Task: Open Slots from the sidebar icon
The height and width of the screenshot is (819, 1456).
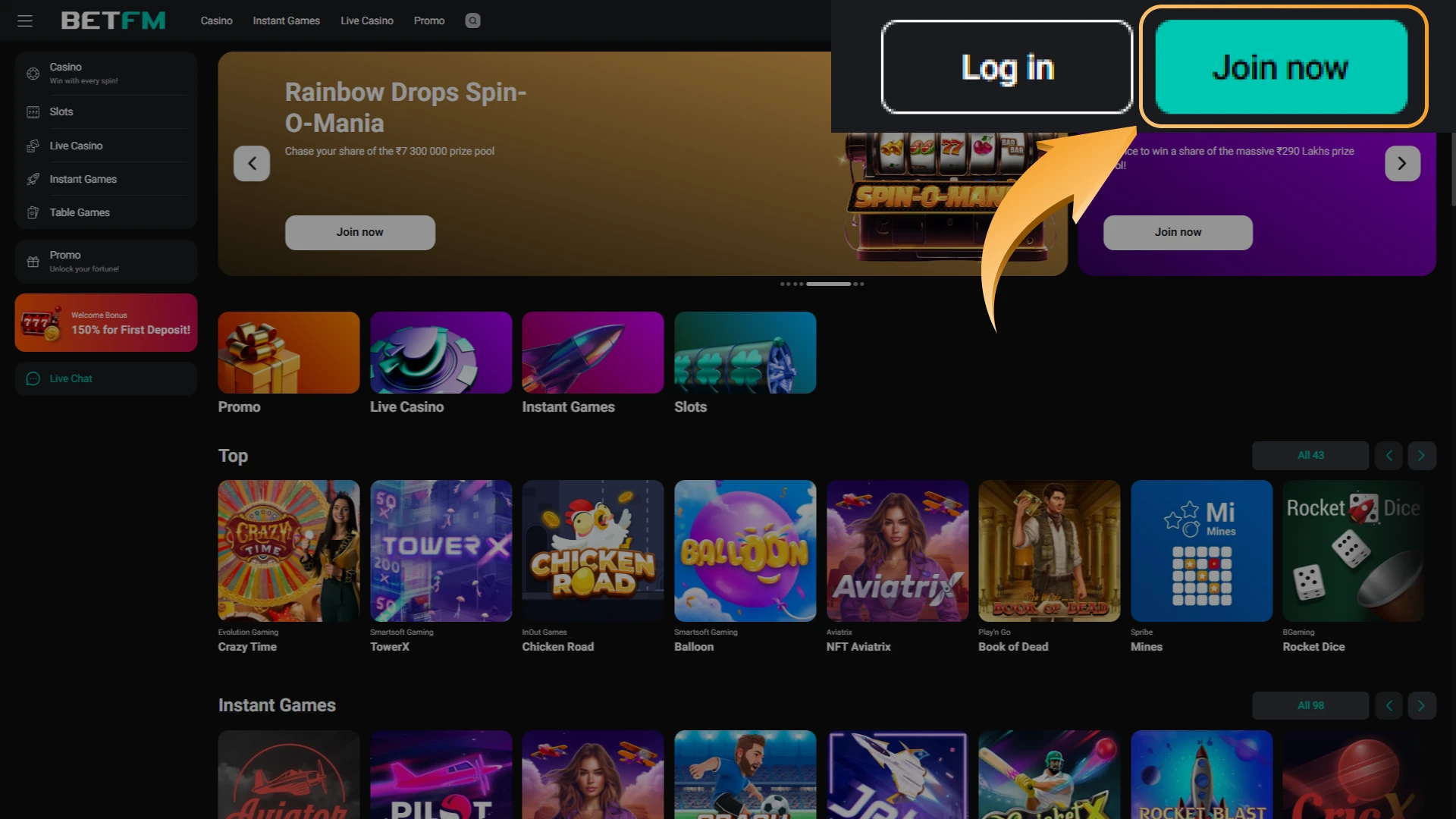Action: [x=33, y=111]
